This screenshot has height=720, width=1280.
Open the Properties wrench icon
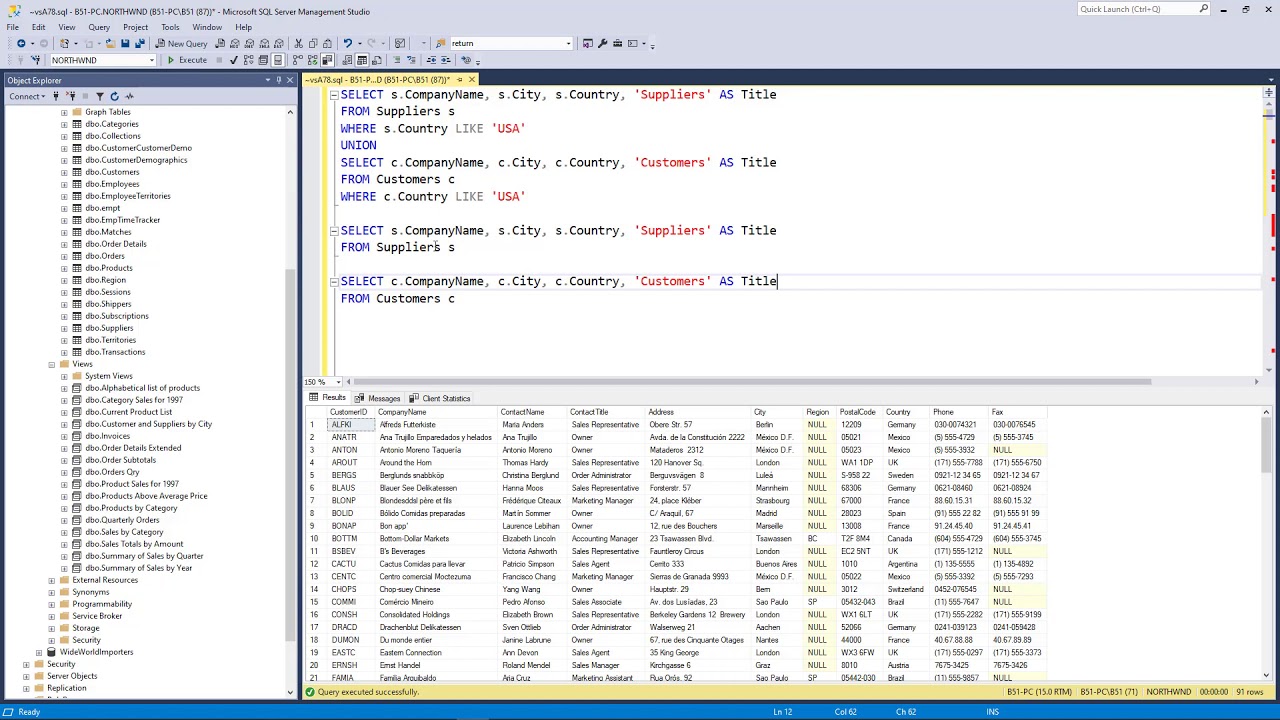pyautogui.click(x=602, y=43)
